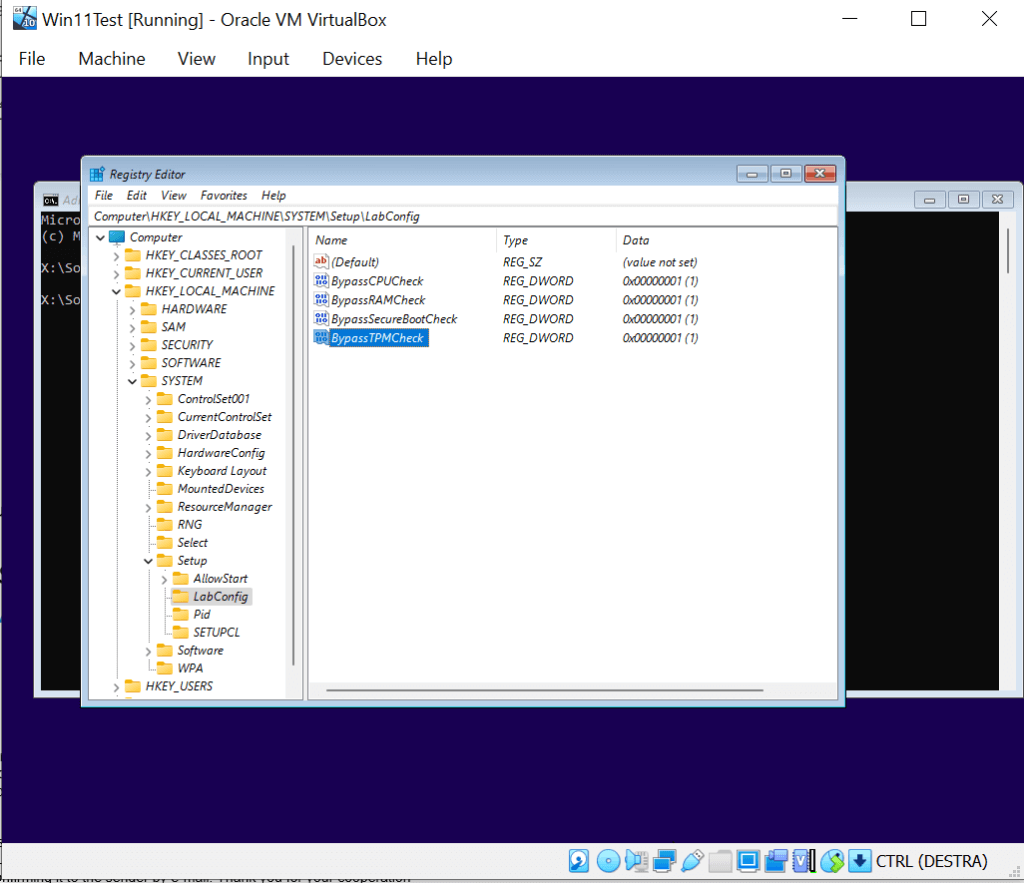Open the Registry Editor View menu
Image resolution: width=1024 pixels, height=883 pixels.
tap(174, 195)
